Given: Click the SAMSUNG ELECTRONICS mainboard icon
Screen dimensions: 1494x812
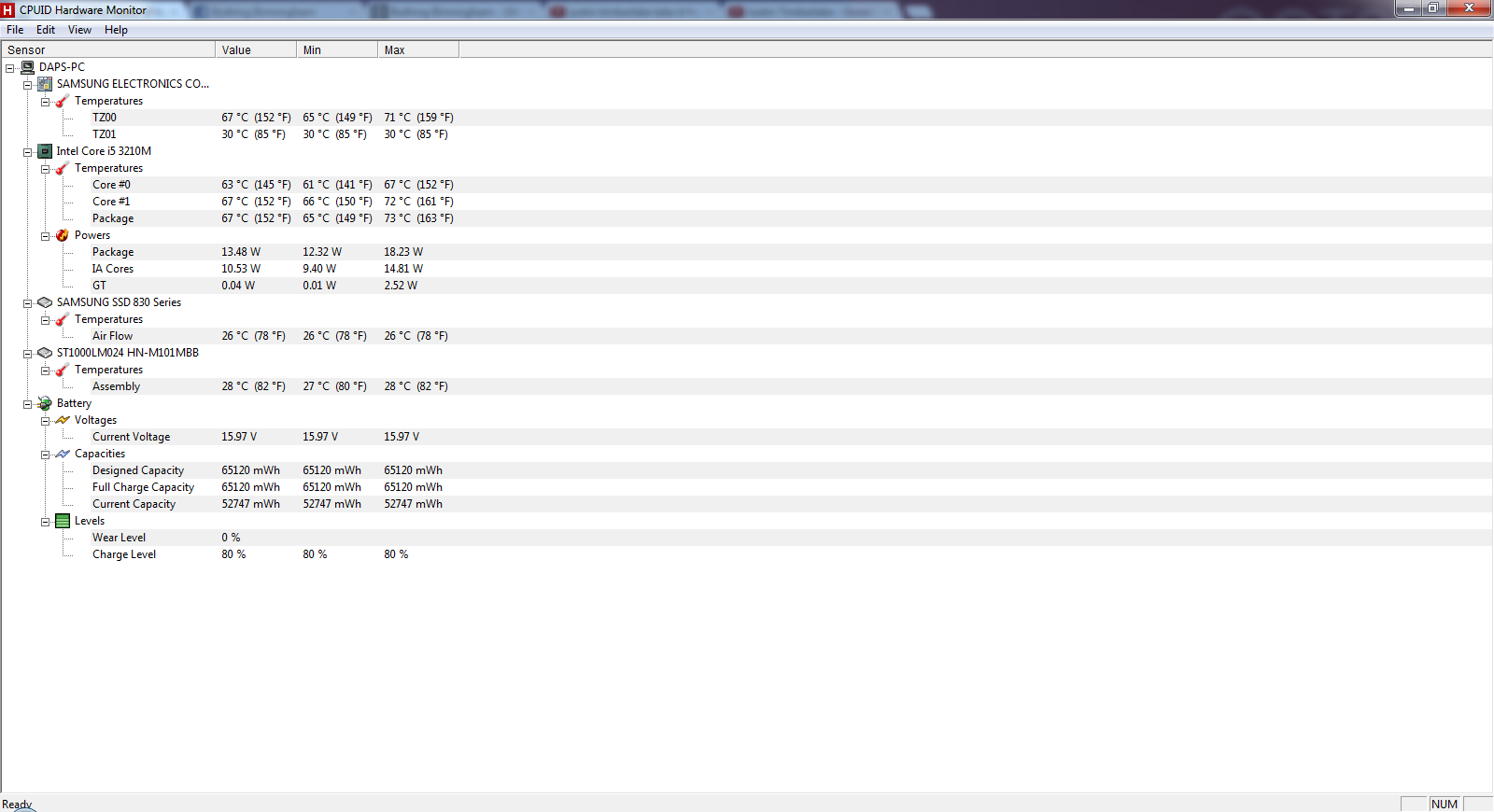Looking at the screenshot, I should coord(45,84).
